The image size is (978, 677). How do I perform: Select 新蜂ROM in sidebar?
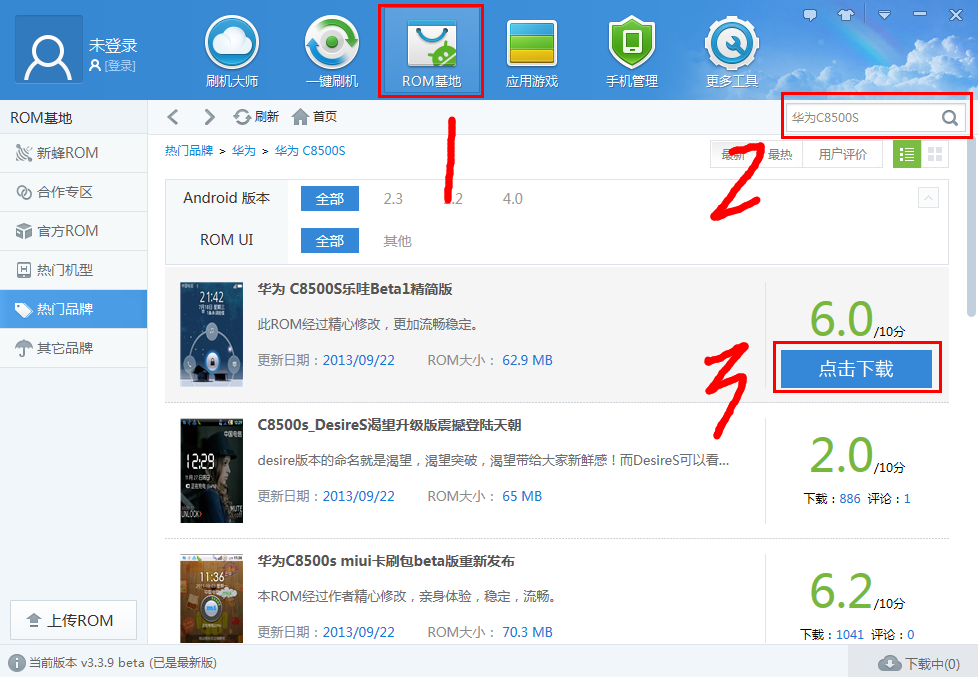(x=74, y=153)
